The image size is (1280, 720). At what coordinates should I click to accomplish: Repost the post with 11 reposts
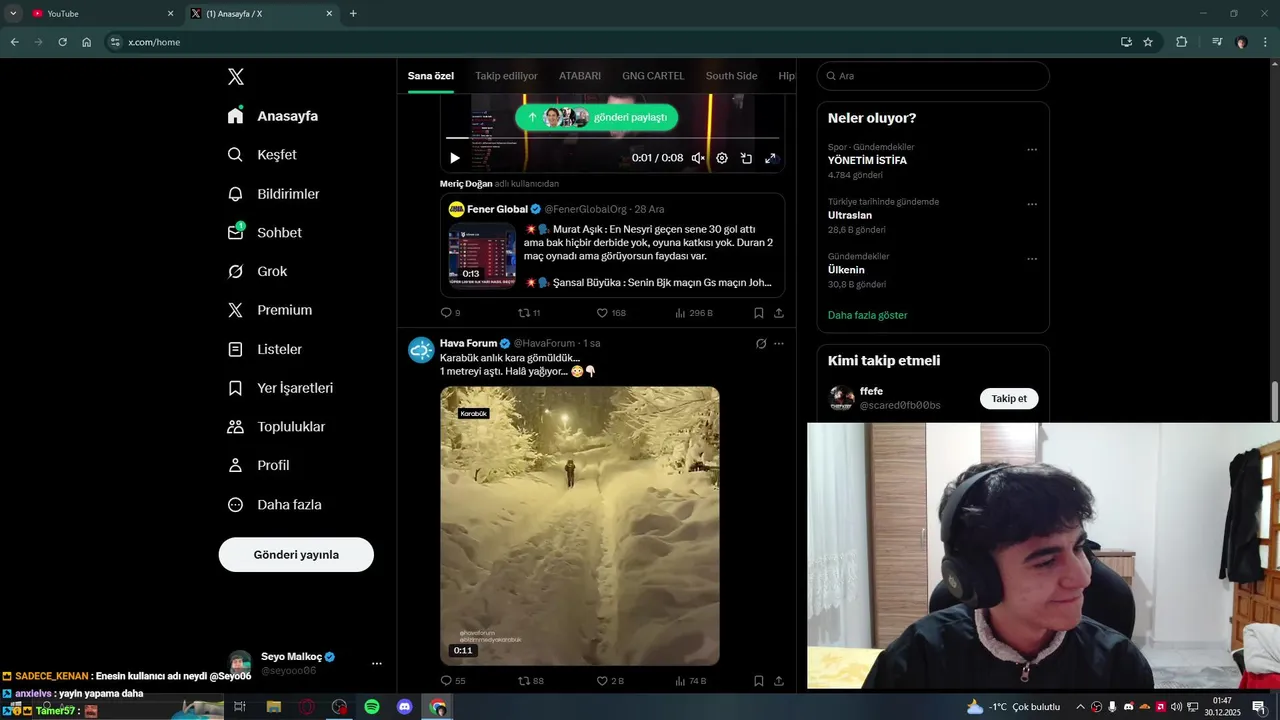(x=528, y=313)
